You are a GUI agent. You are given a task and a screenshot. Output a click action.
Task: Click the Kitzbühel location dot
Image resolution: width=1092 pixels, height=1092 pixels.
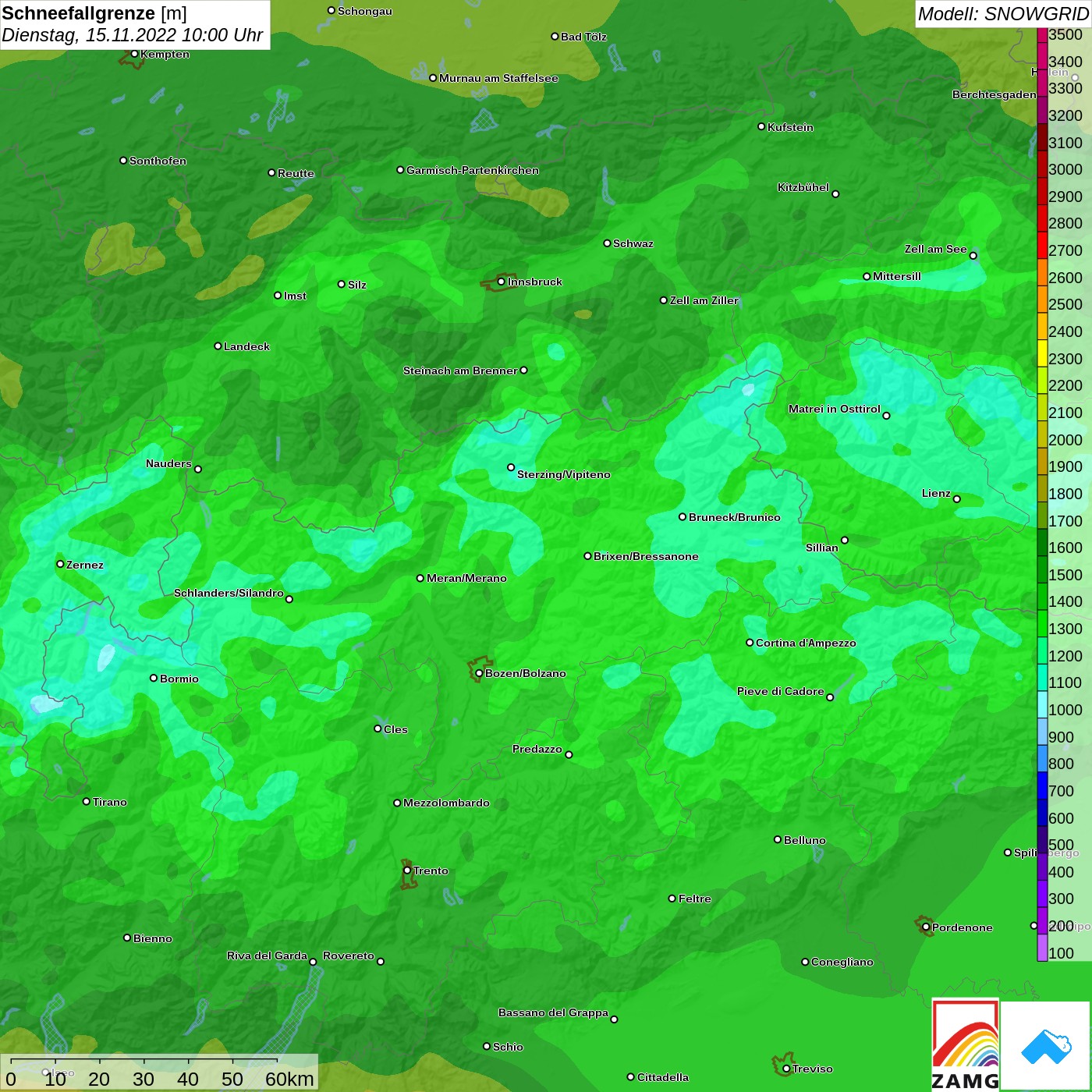point(835,194)
